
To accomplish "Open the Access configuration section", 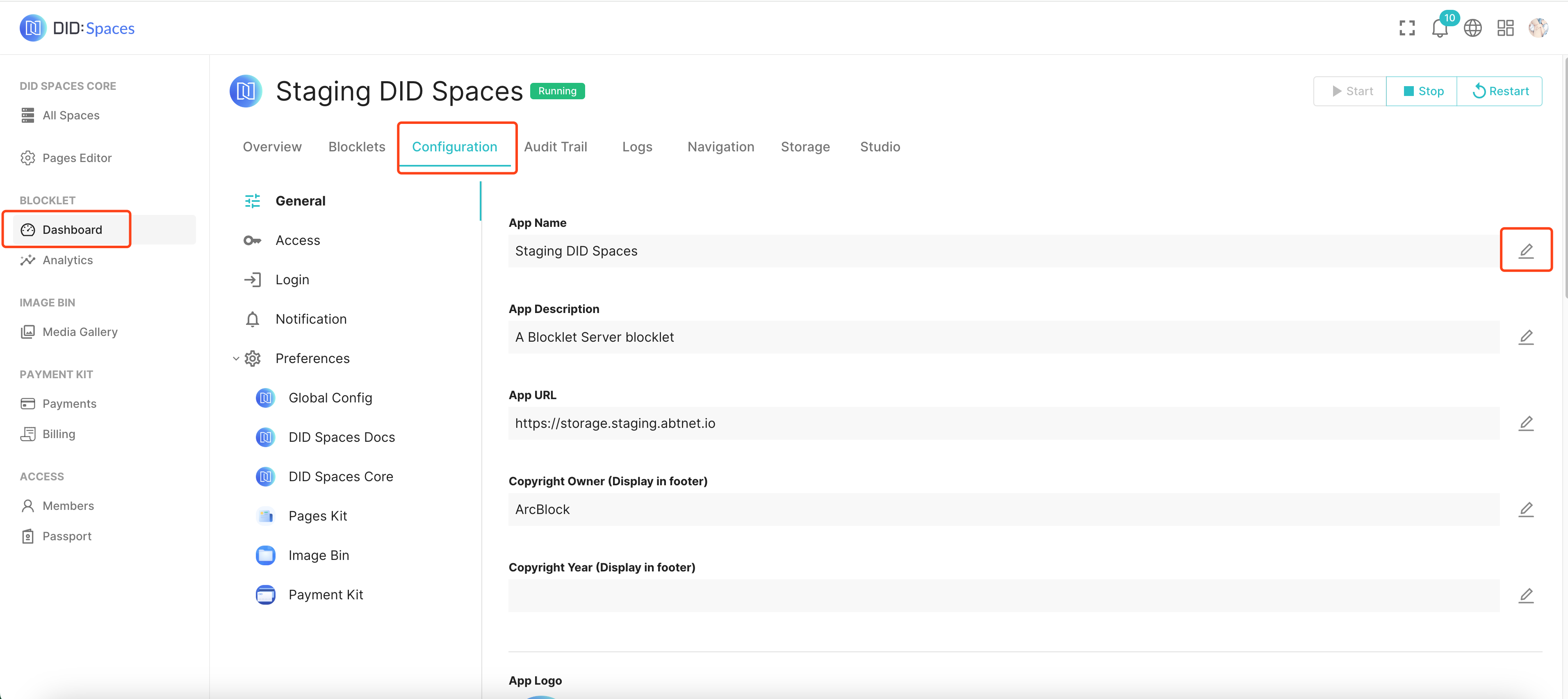I will 297,240.
